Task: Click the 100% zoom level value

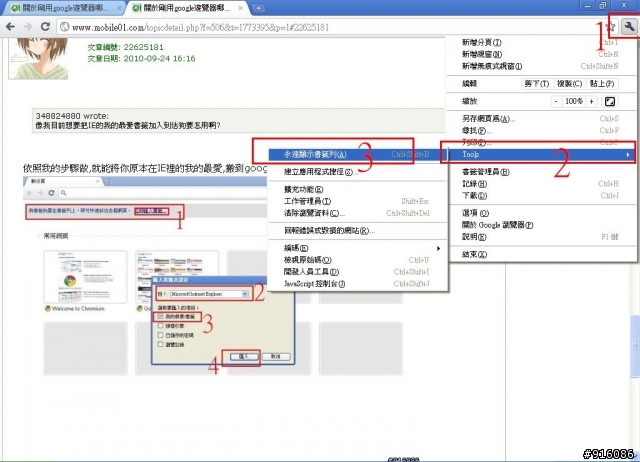Action: pyautogui.click(x=573, y=101)
